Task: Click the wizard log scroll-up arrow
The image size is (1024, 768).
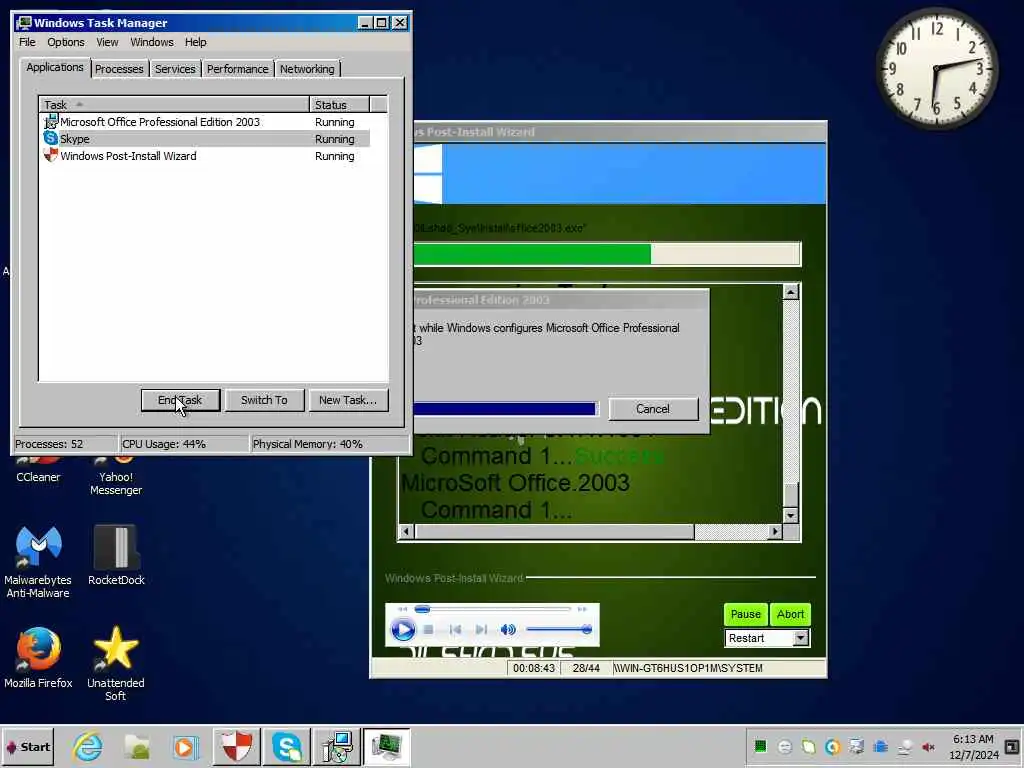Action: pos(791,292)
